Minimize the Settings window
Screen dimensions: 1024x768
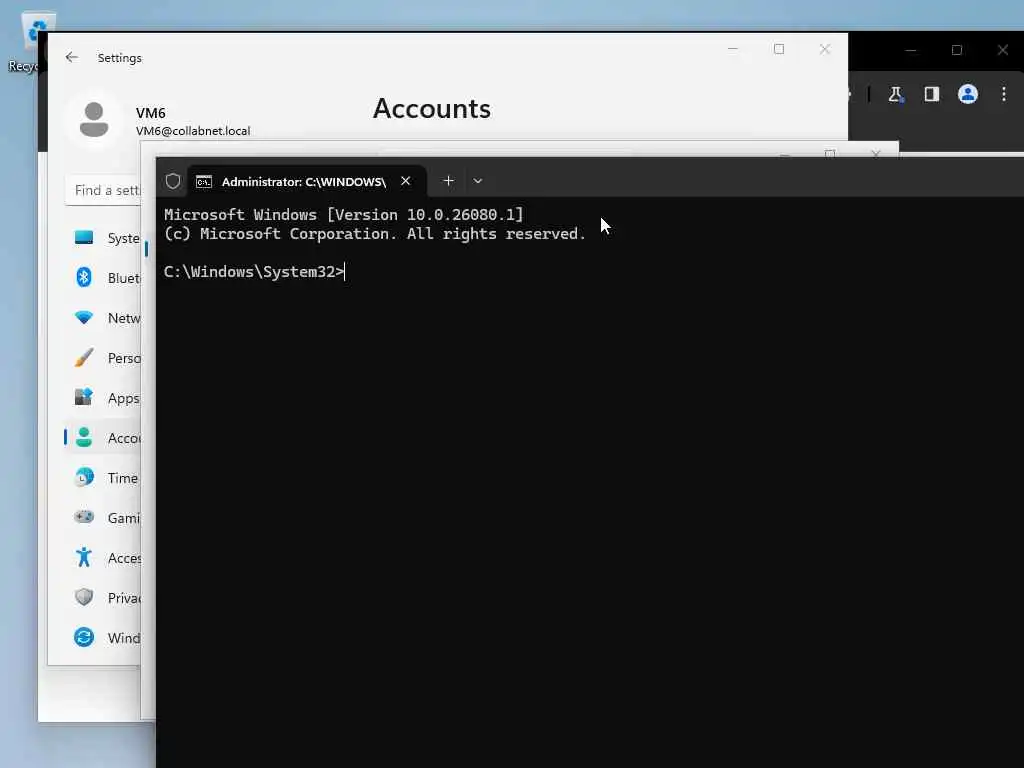pos(733,49)
